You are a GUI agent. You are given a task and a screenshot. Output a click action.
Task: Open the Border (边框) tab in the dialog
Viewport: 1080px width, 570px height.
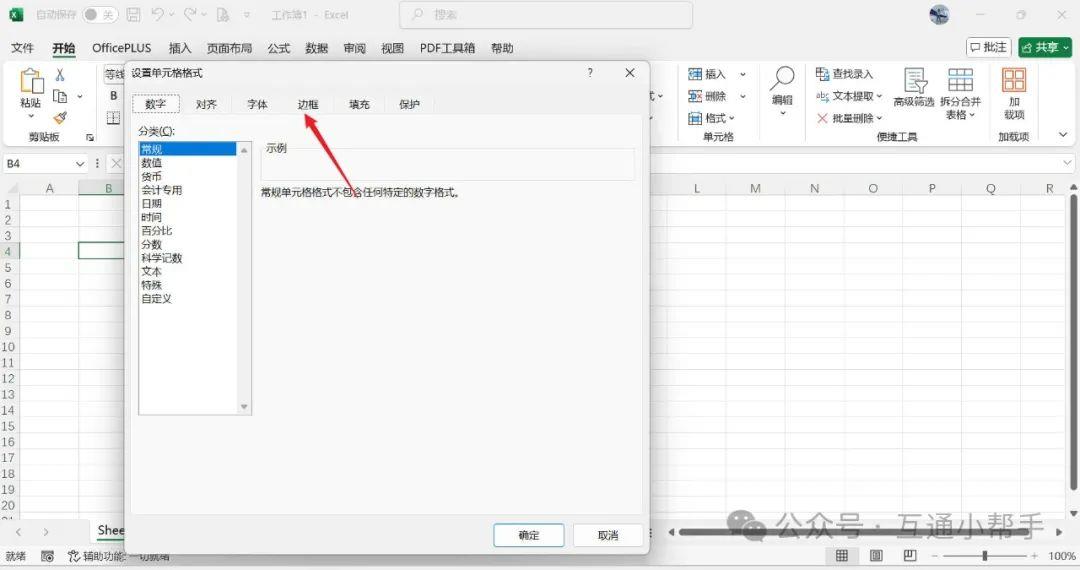308,105
